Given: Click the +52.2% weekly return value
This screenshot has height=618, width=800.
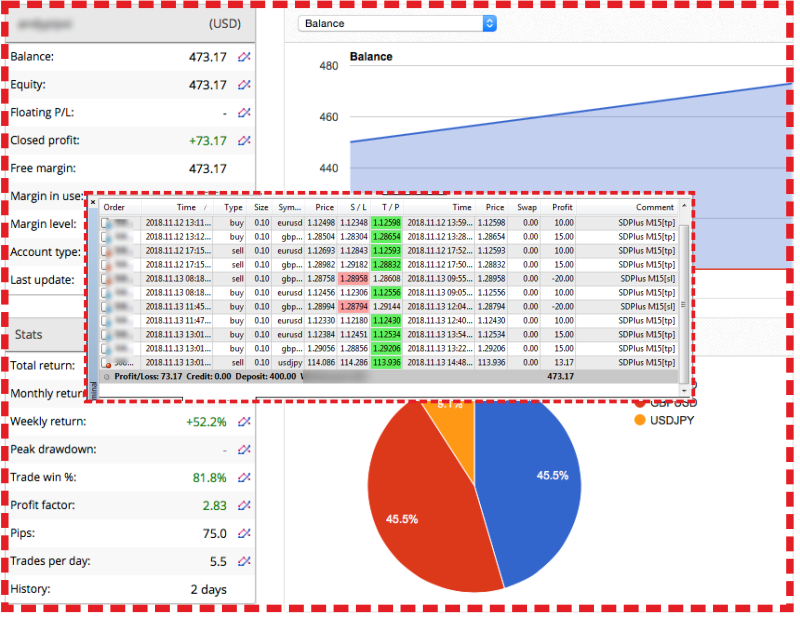Looking at the screenshot, I should pos(206,422).
